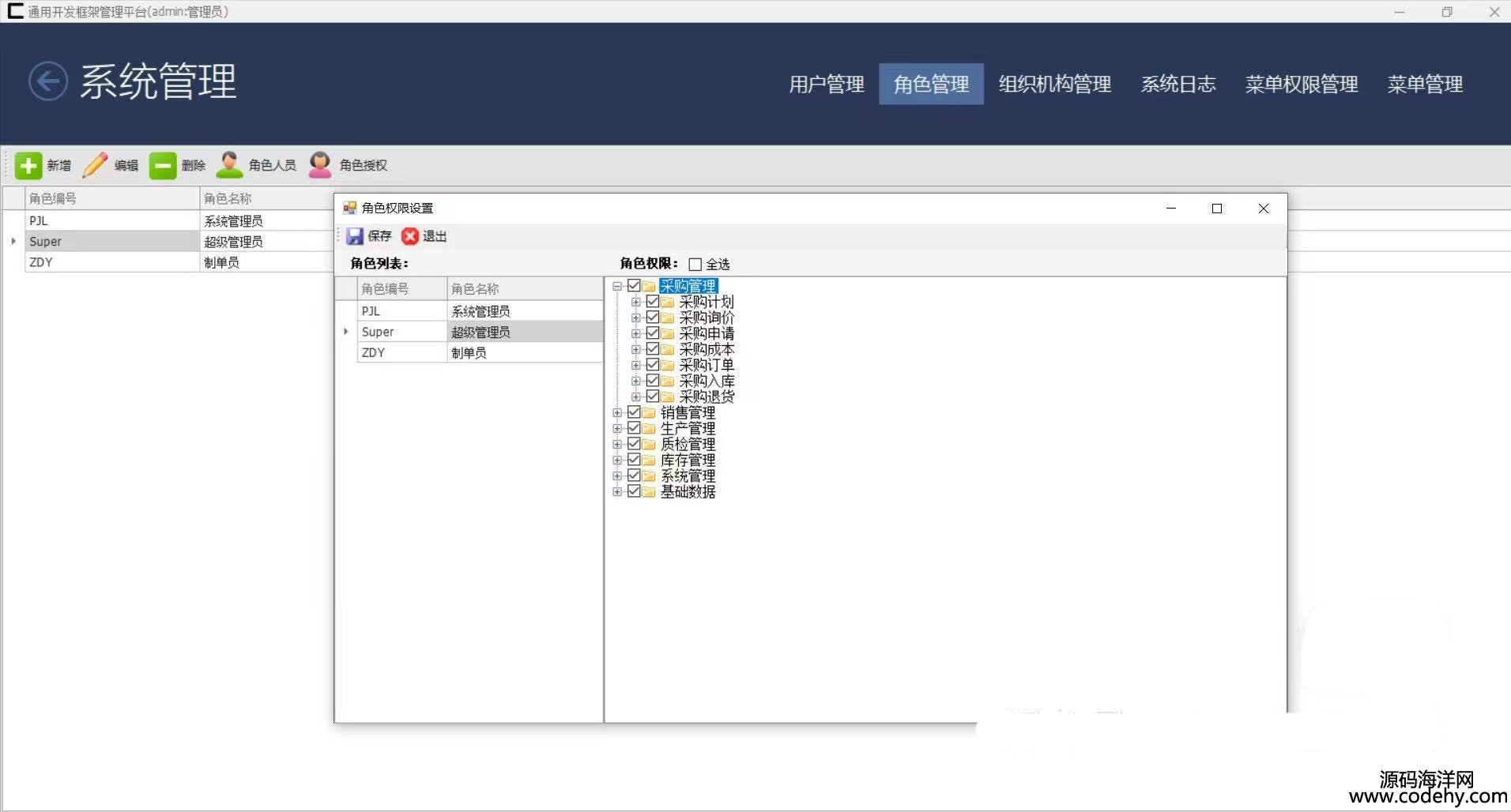Click the red 退出 icon
Image resolution: width=1511 pixels, height=812 pixels.
[409, 236]
